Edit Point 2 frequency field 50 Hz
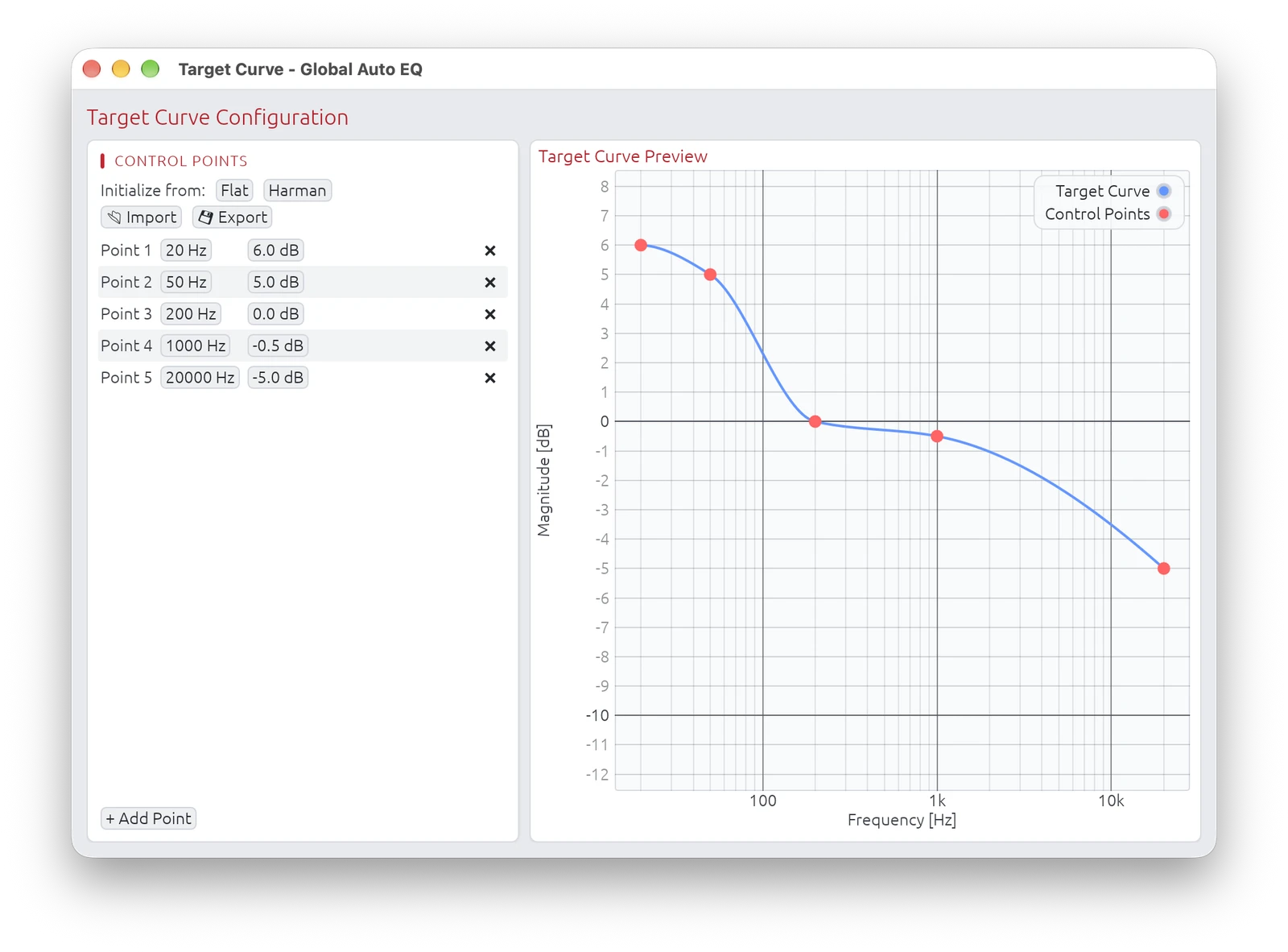 pyautogui.click(x=186, y=283)
